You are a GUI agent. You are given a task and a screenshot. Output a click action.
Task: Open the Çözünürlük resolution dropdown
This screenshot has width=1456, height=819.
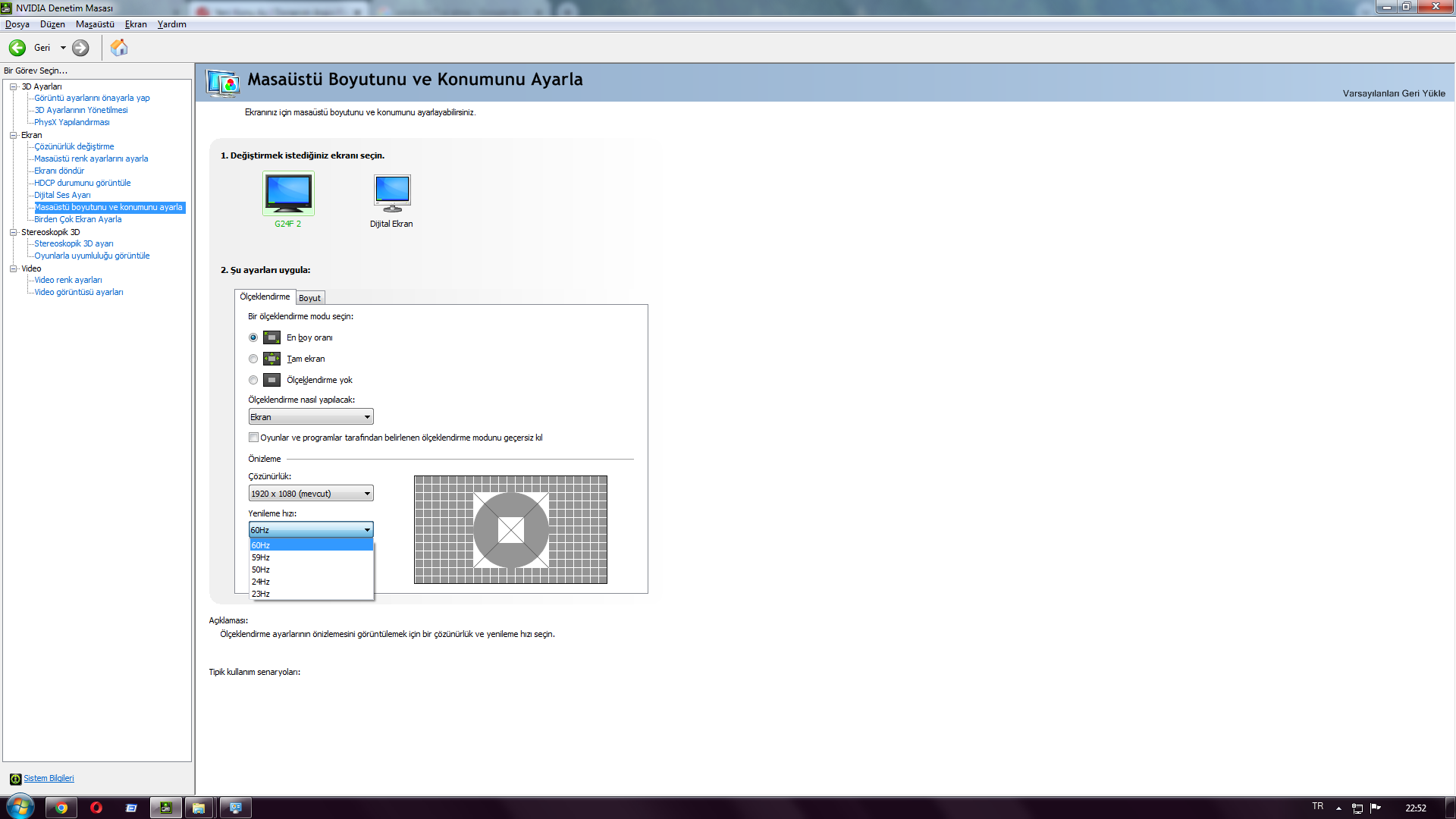click(x=311, y=494)
